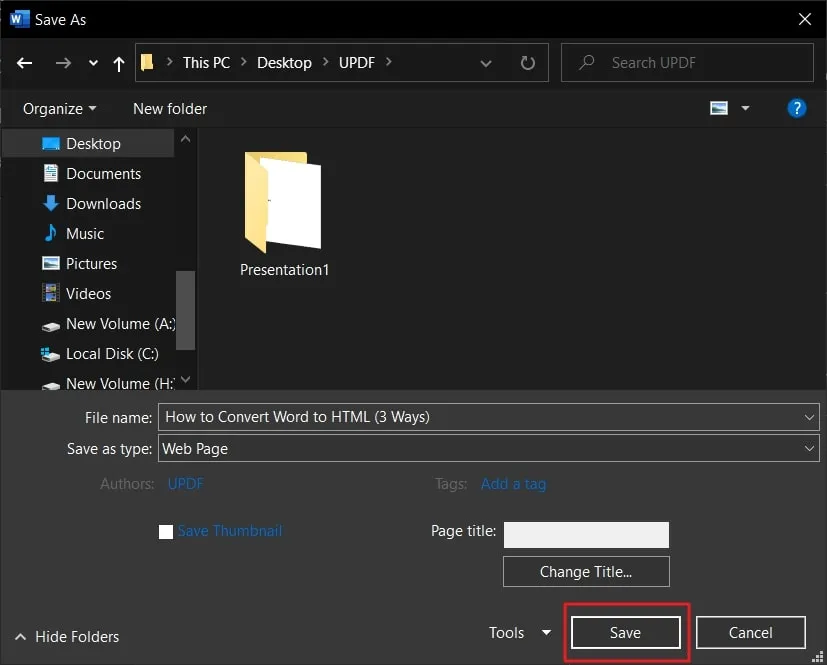
Task: Click the navigation pane scrollbar
Action: point(185,310)
